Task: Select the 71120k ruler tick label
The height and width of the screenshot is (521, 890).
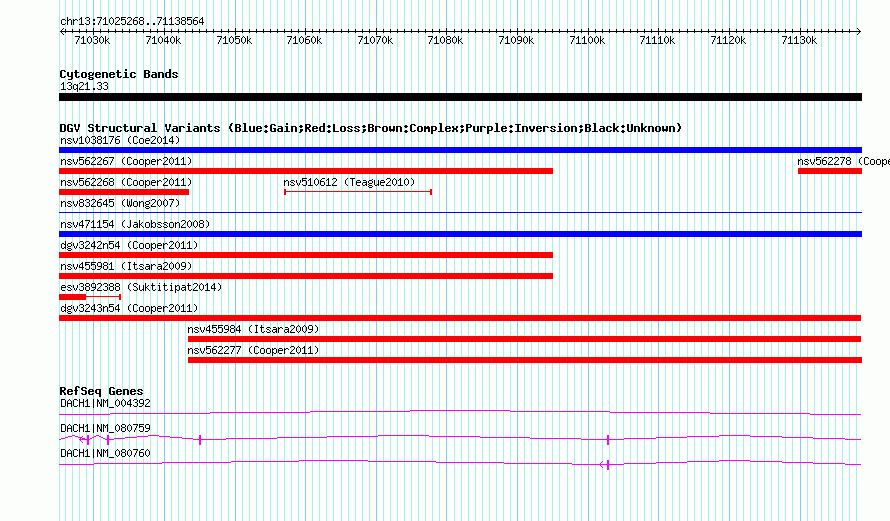Action: pos(728,40)
